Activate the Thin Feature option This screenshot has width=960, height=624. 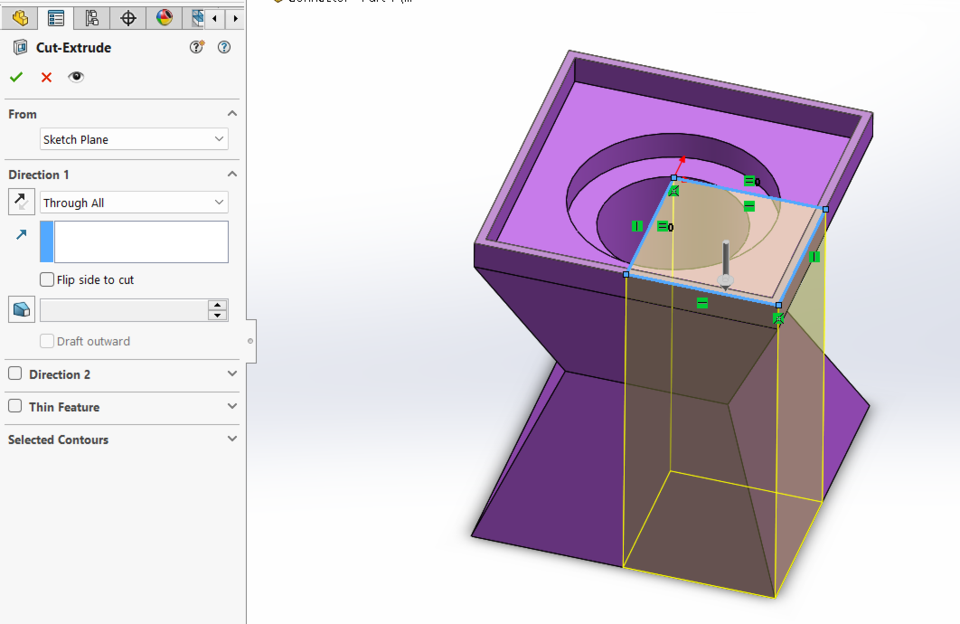click(x=14, y=407)
